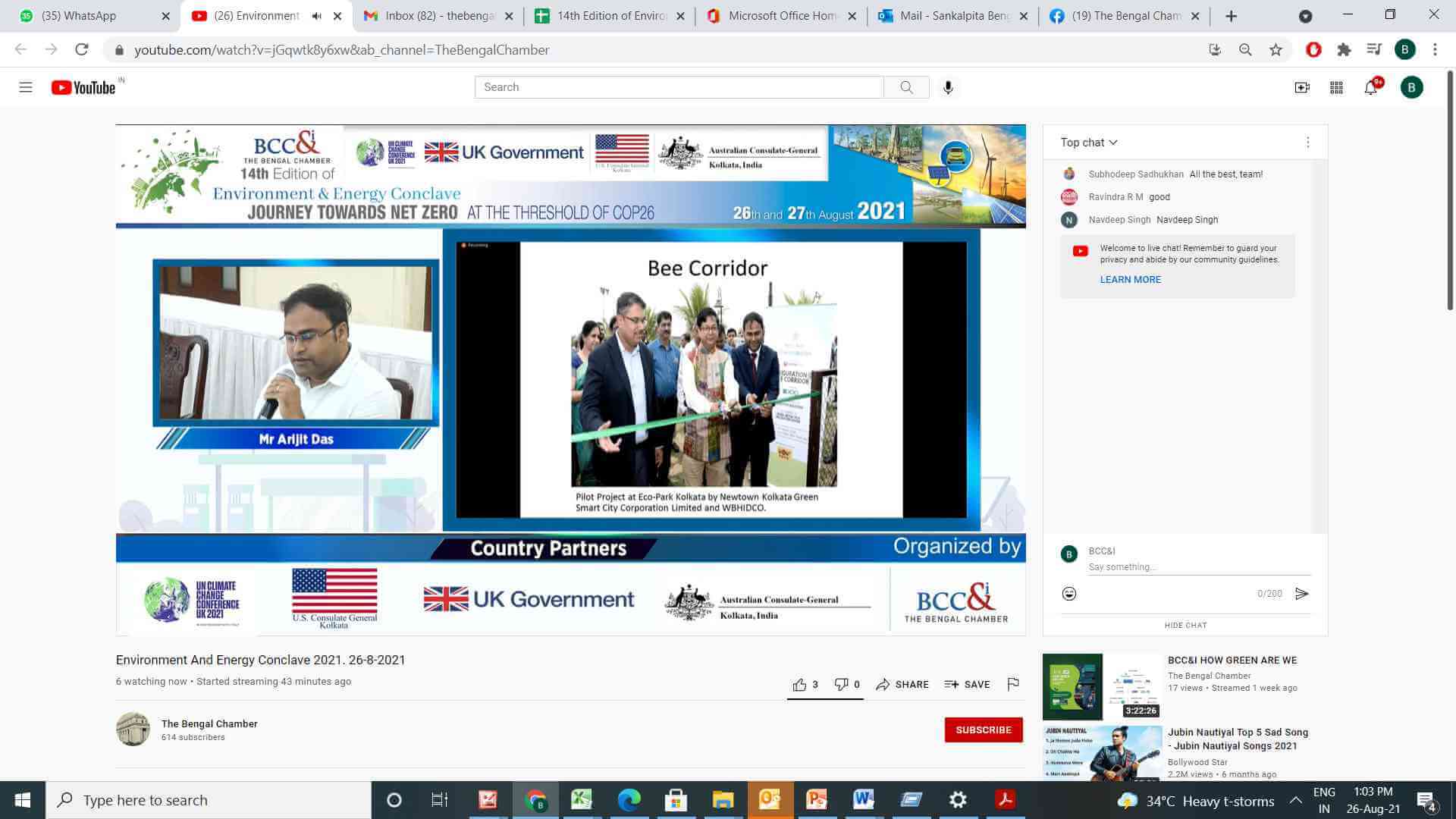Reload the page in Chrome
Image resolution: width=1456 pixels, height=819 pixels.
[81, 50]
